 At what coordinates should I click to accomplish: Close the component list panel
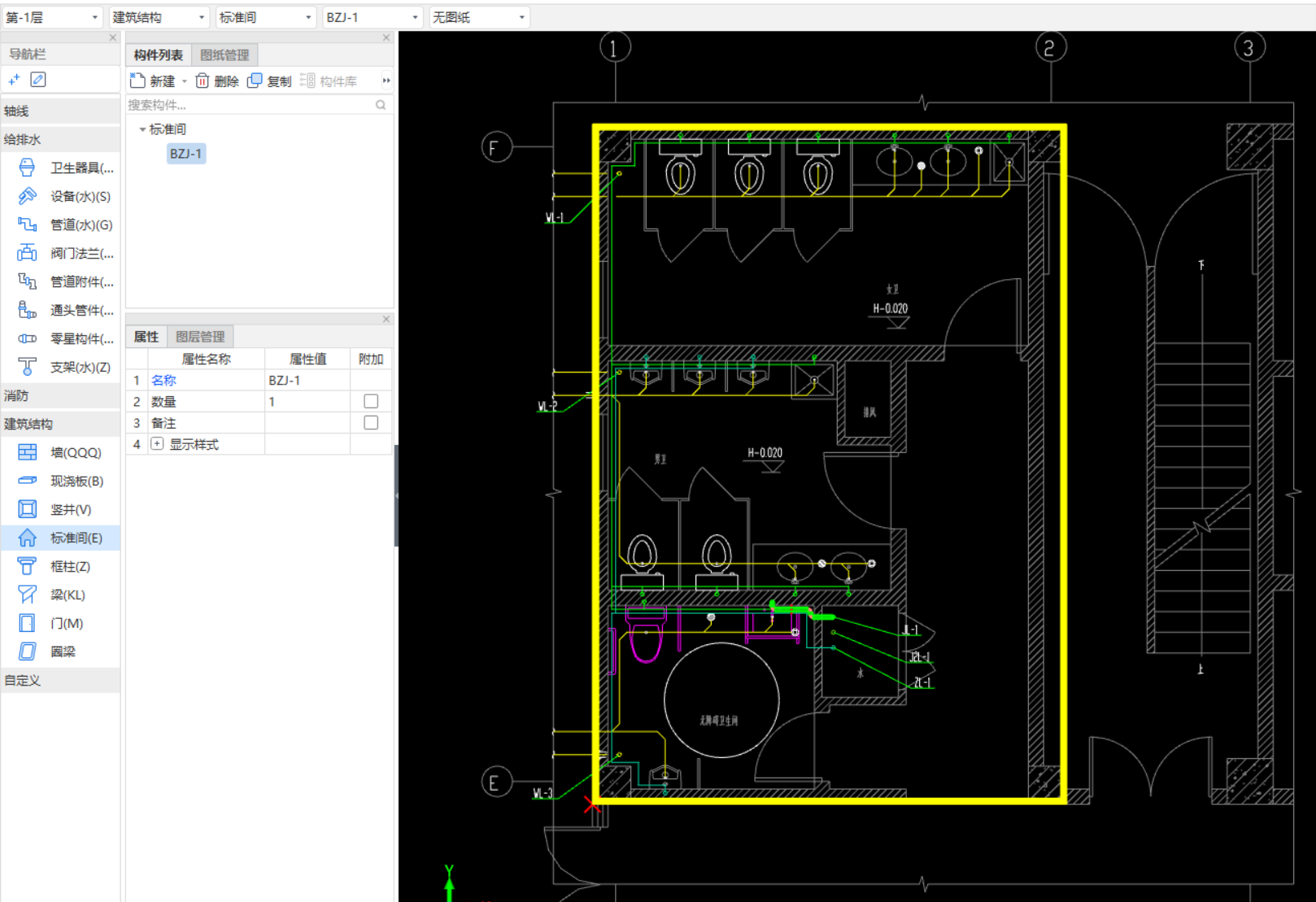(386, 37)
